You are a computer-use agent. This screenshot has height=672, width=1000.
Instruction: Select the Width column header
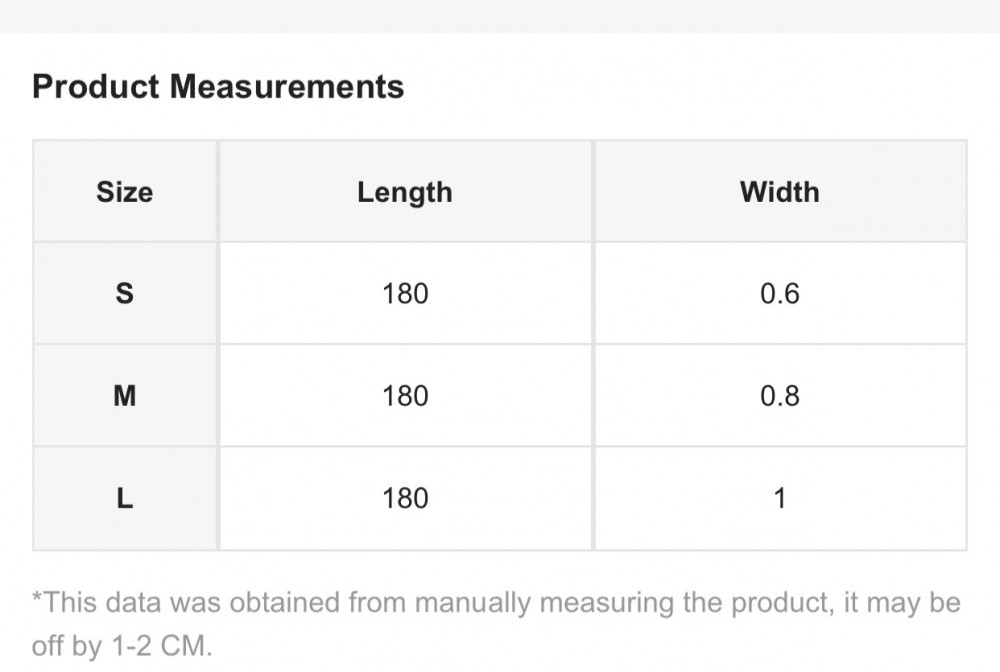[779, 191]
